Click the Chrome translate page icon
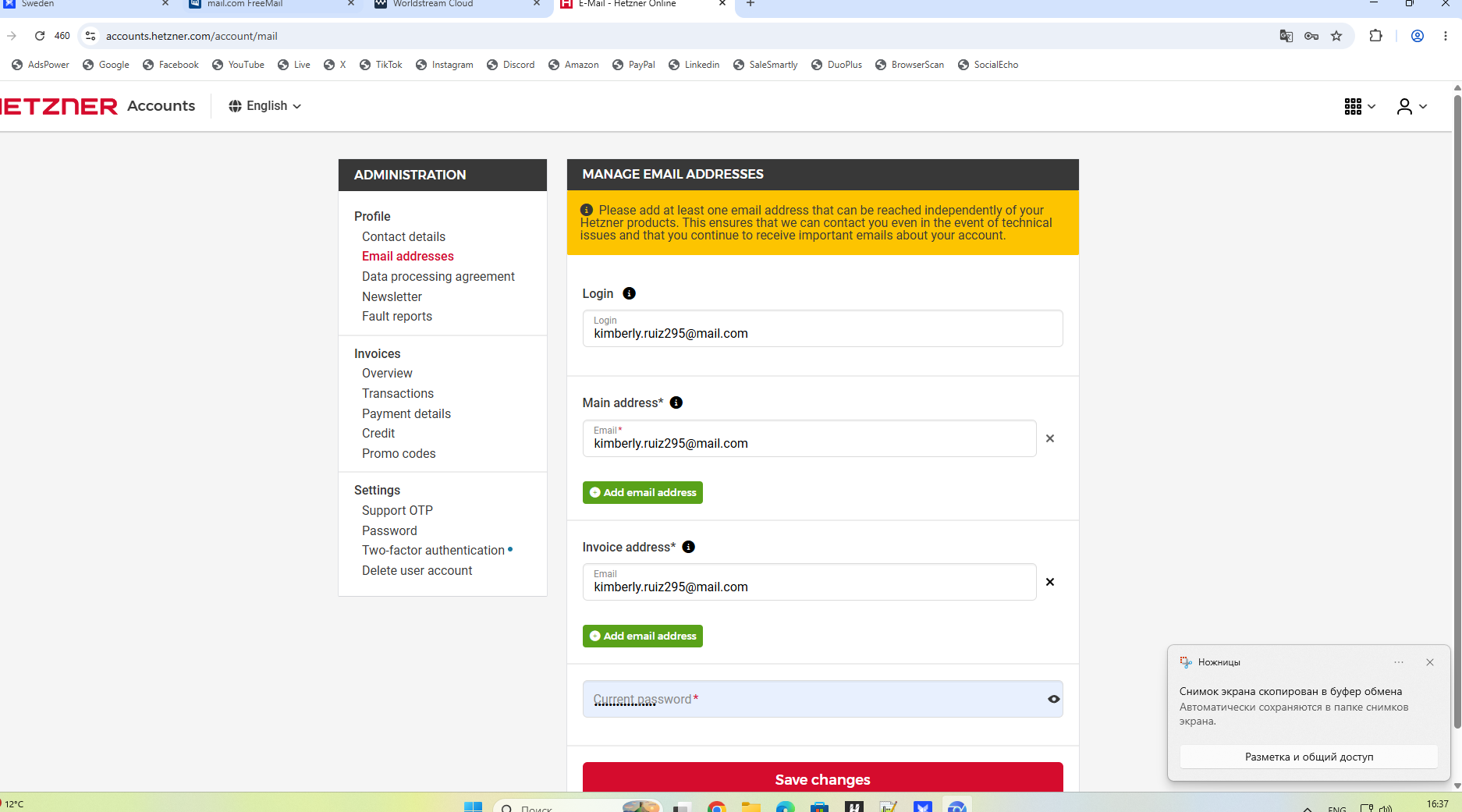The height and width of the screenshot is (812, 1462). [x=1286, y=36]
